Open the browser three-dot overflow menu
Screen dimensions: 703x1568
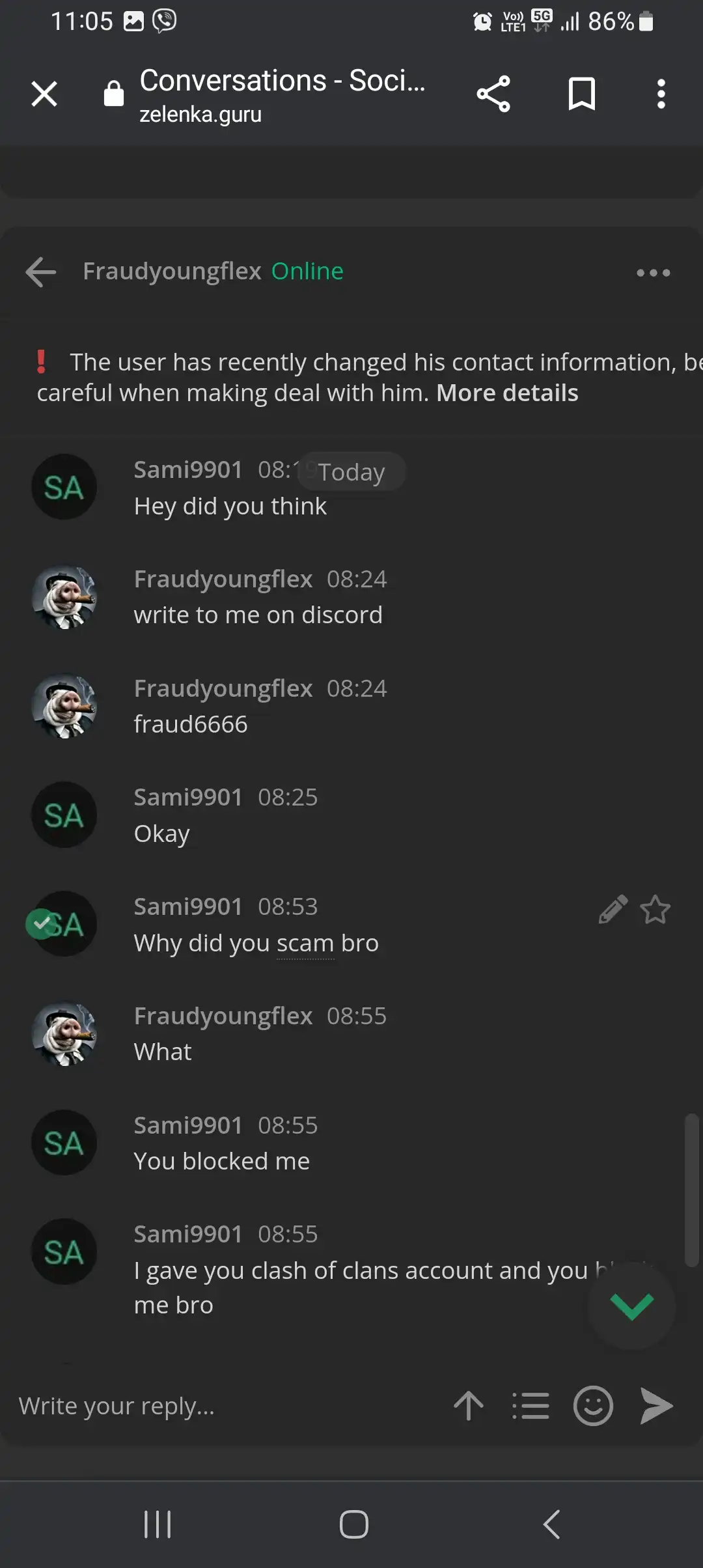(x=661, y=94)
